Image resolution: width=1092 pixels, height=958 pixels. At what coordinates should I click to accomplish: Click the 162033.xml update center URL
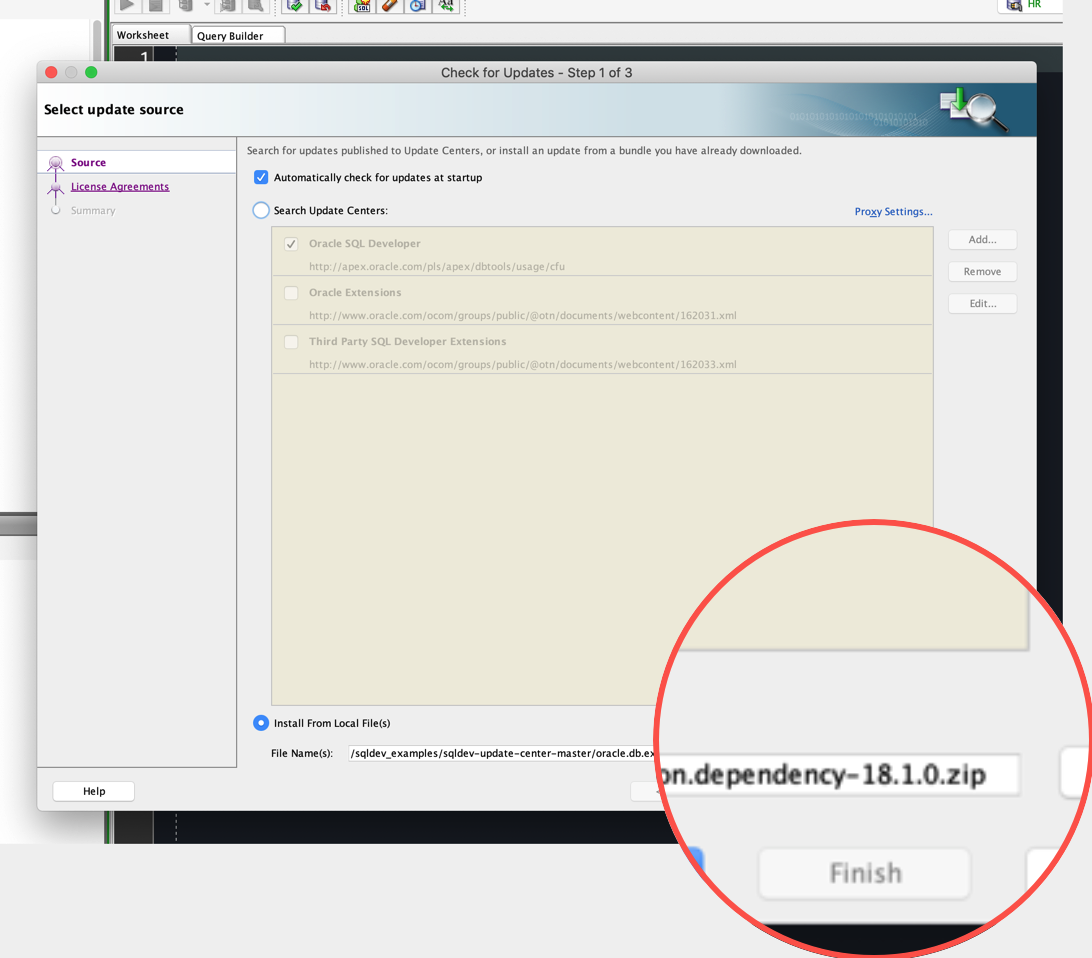point(522,364)
